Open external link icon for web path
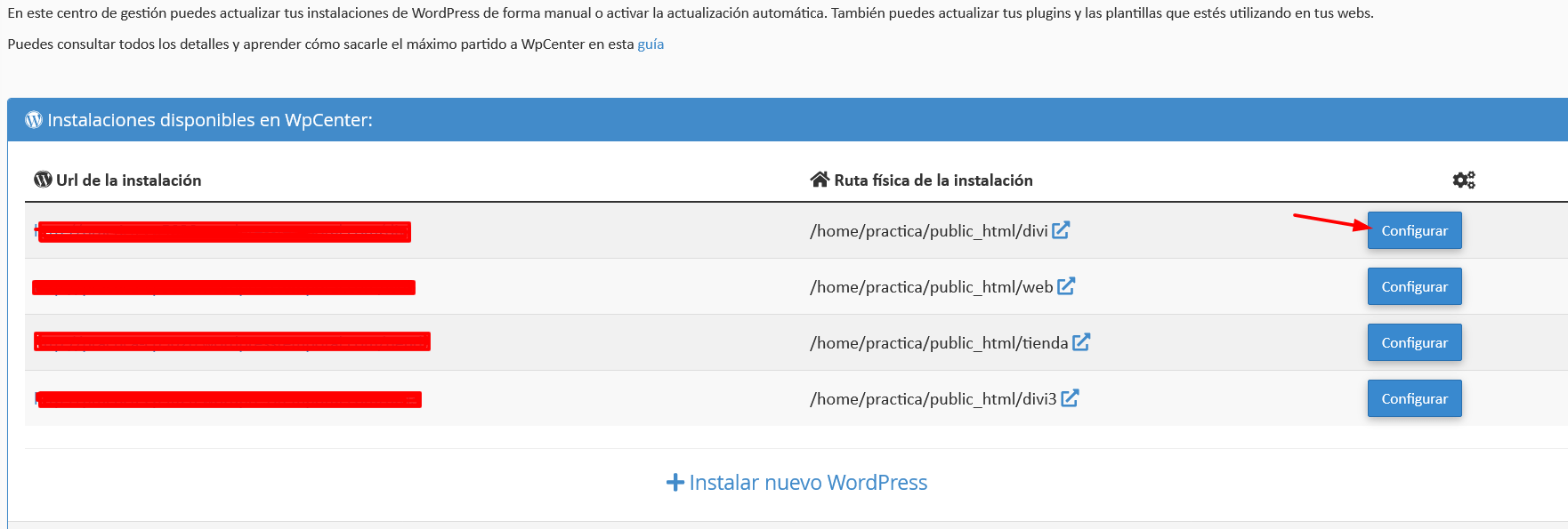 1066,286
